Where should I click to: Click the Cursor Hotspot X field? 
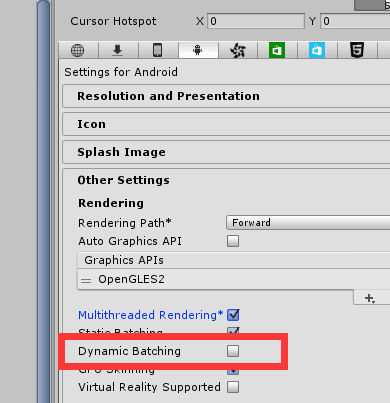click(256, 21)
